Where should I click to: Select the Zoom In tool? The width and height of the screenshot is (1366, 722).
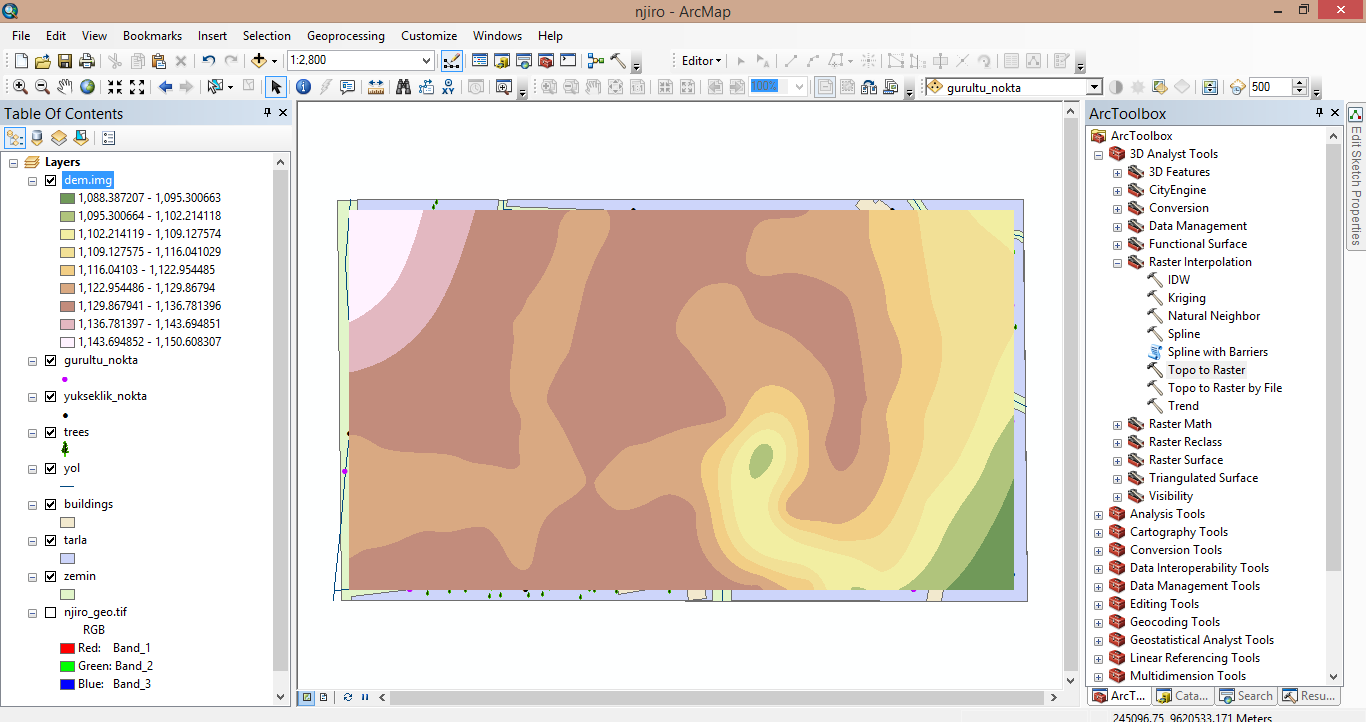pyautogui.click(x=20, y=87)
